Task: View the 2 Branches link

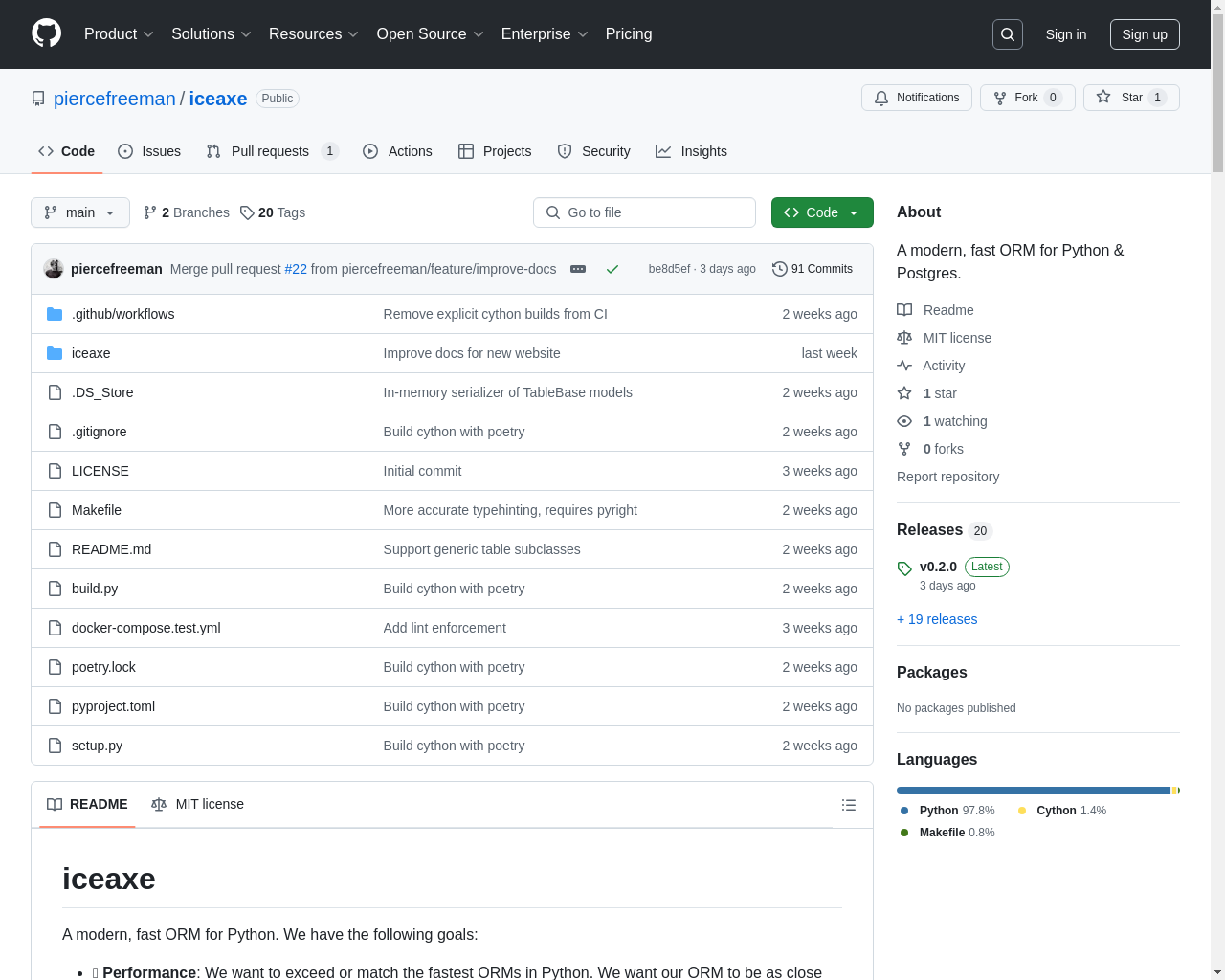Action: pos(187,212)
